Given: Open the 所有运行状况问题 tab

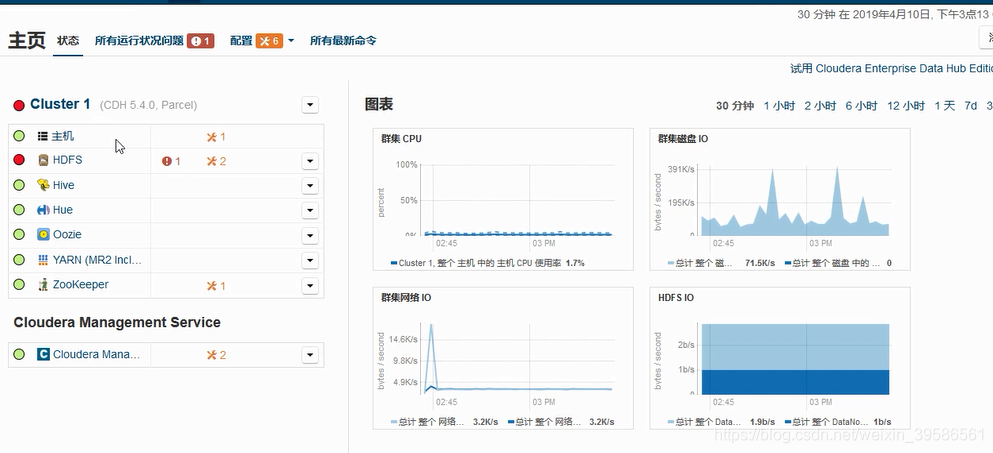Looking at the screenshot, I should click(x=139, y=41).
